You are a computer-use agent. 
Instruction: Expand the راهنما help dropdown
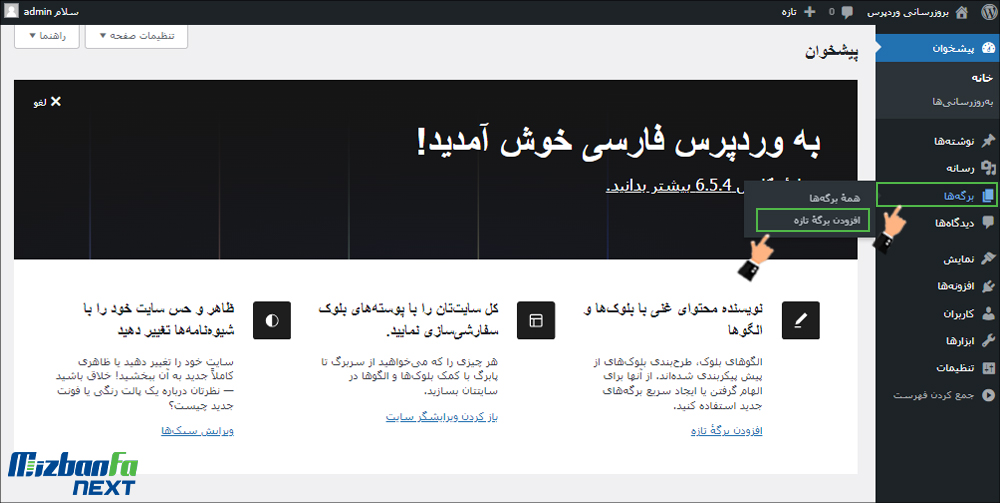47,36
